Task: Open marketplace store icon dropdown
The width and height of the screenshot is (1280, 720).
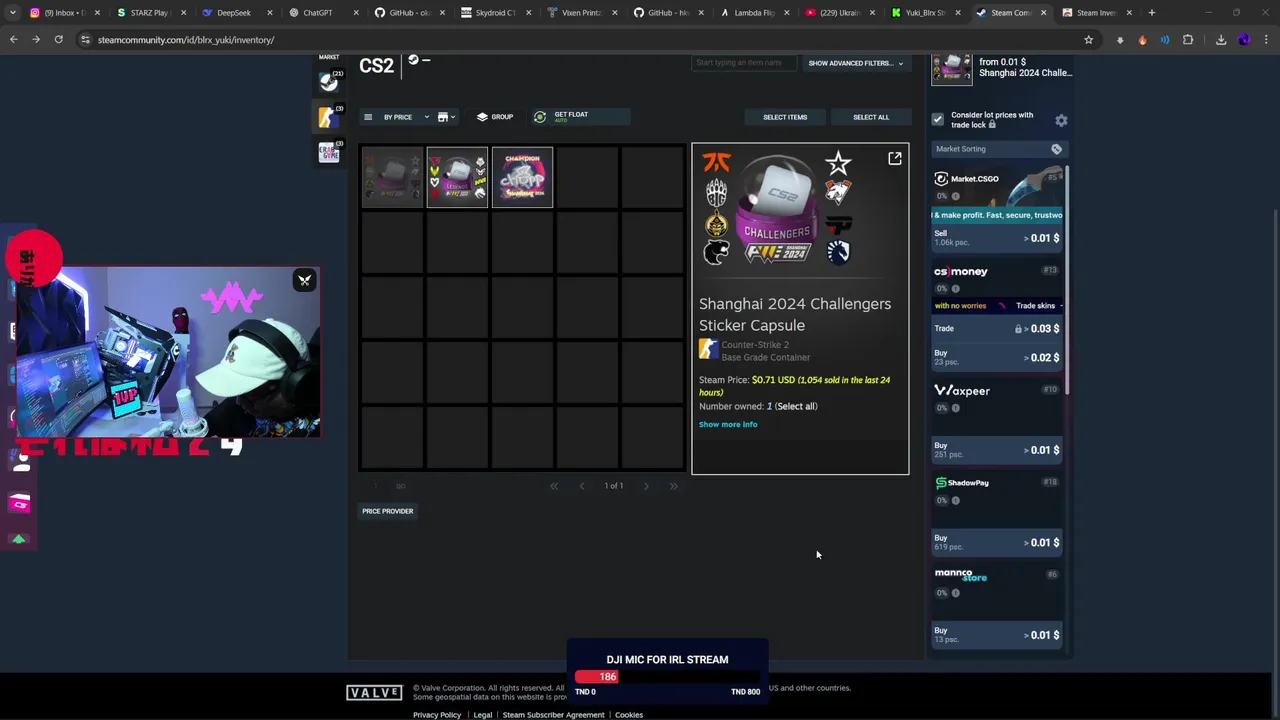Action: (446, 117)
